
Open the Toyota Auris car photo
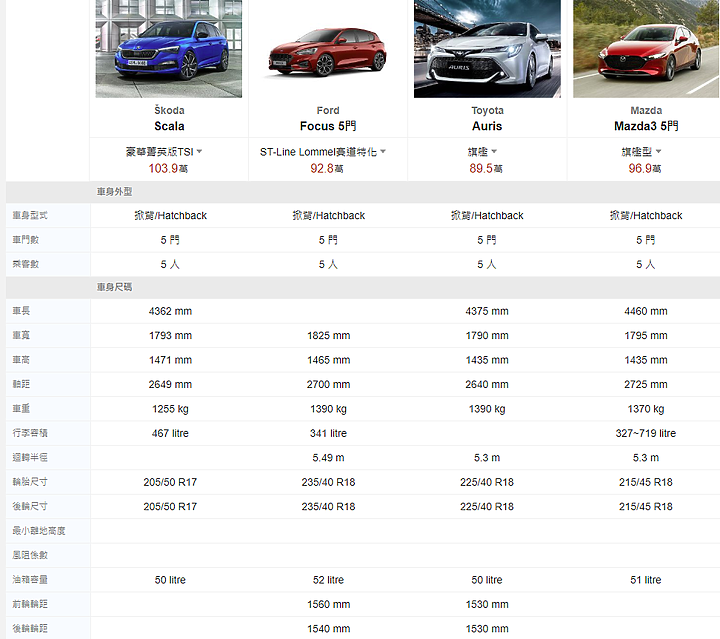click(487, 49)
